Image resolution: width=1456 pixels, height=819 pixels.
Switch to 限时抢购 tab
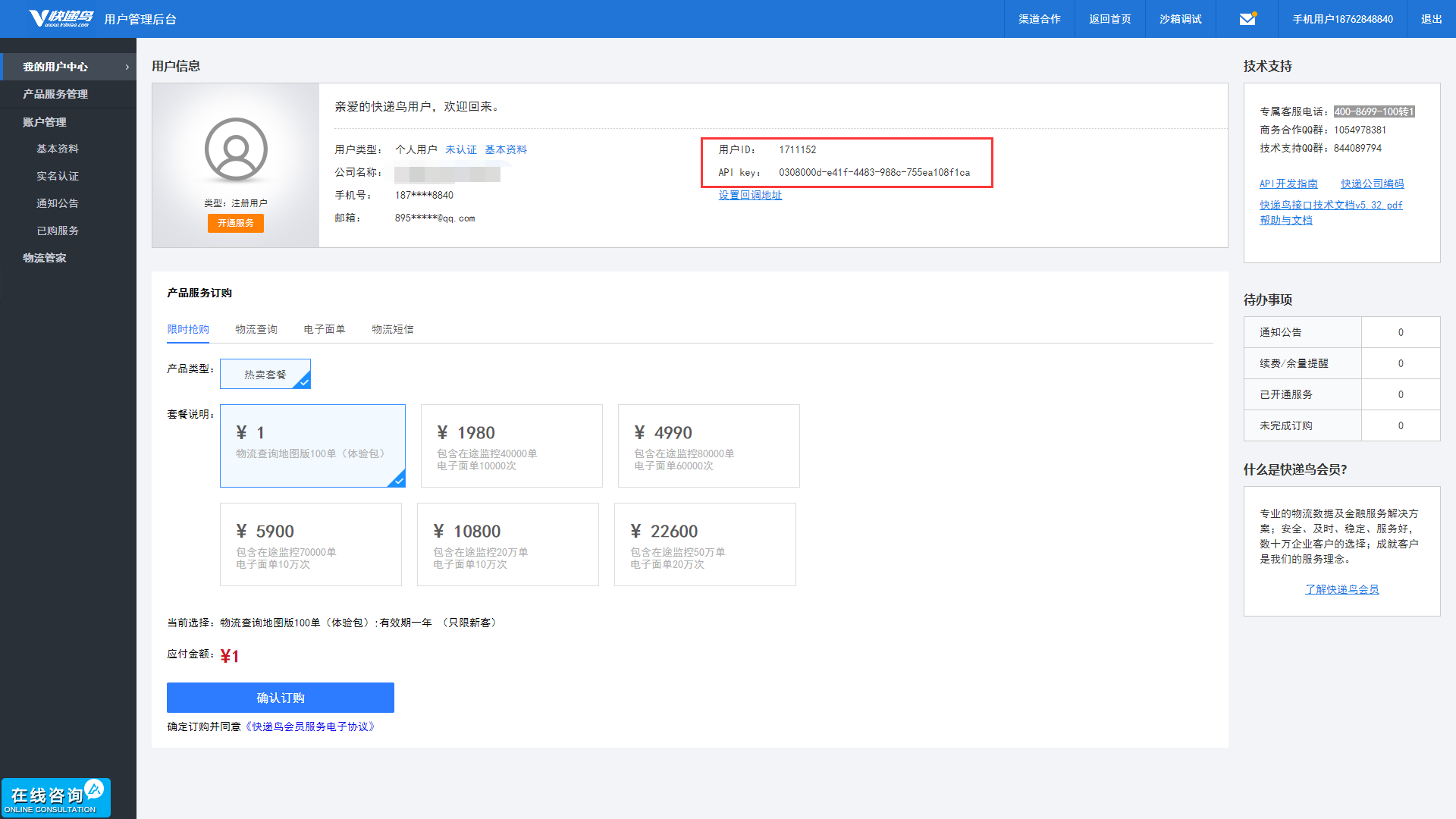coord(188,329)
